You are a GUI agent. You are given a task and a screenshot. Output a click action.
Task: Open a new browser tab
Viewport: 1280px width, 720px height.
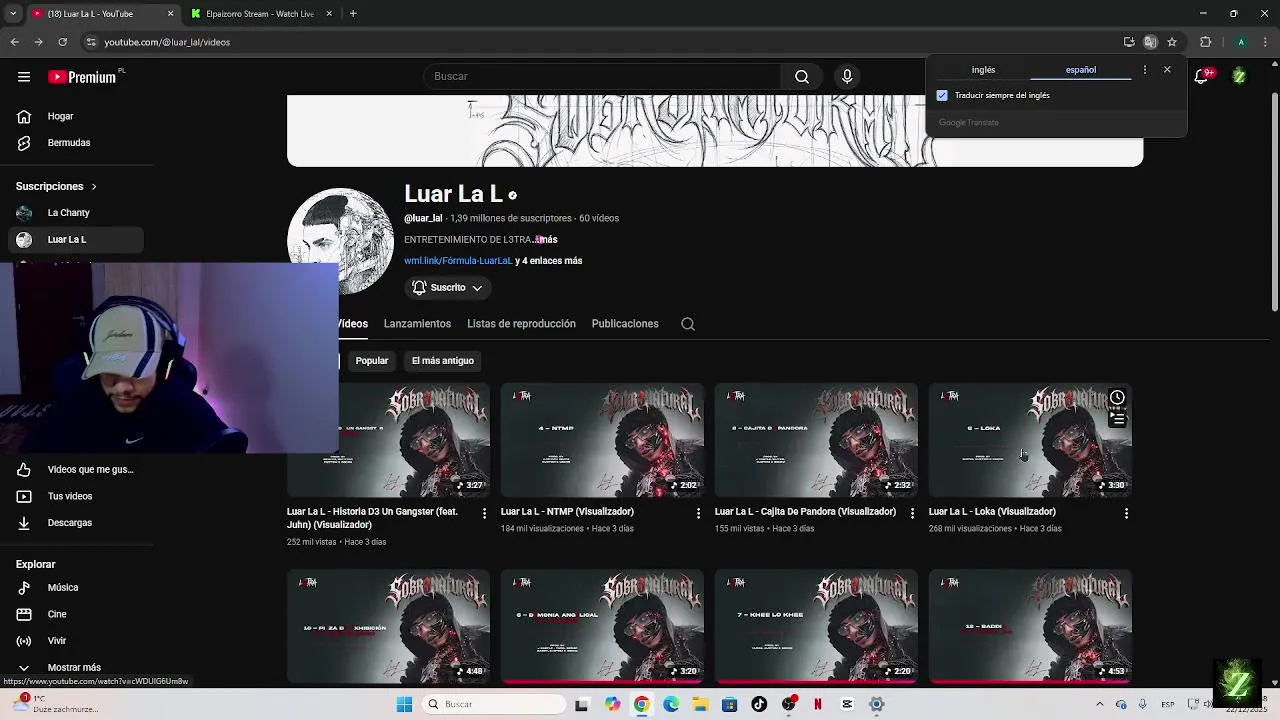tap(353, 14)
